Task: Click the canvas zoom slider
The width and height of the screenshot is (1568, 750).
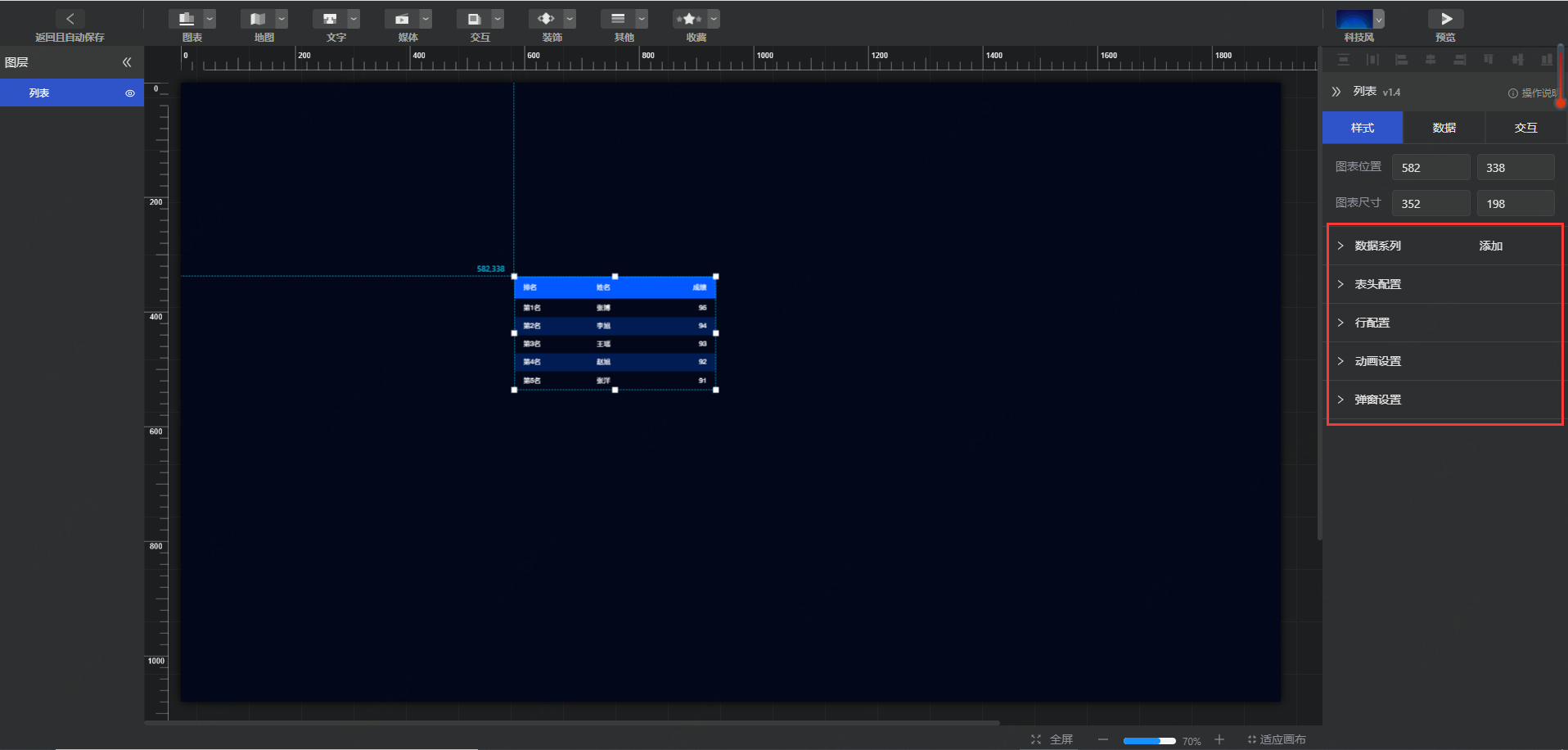Action: [x=1149, y=740]
